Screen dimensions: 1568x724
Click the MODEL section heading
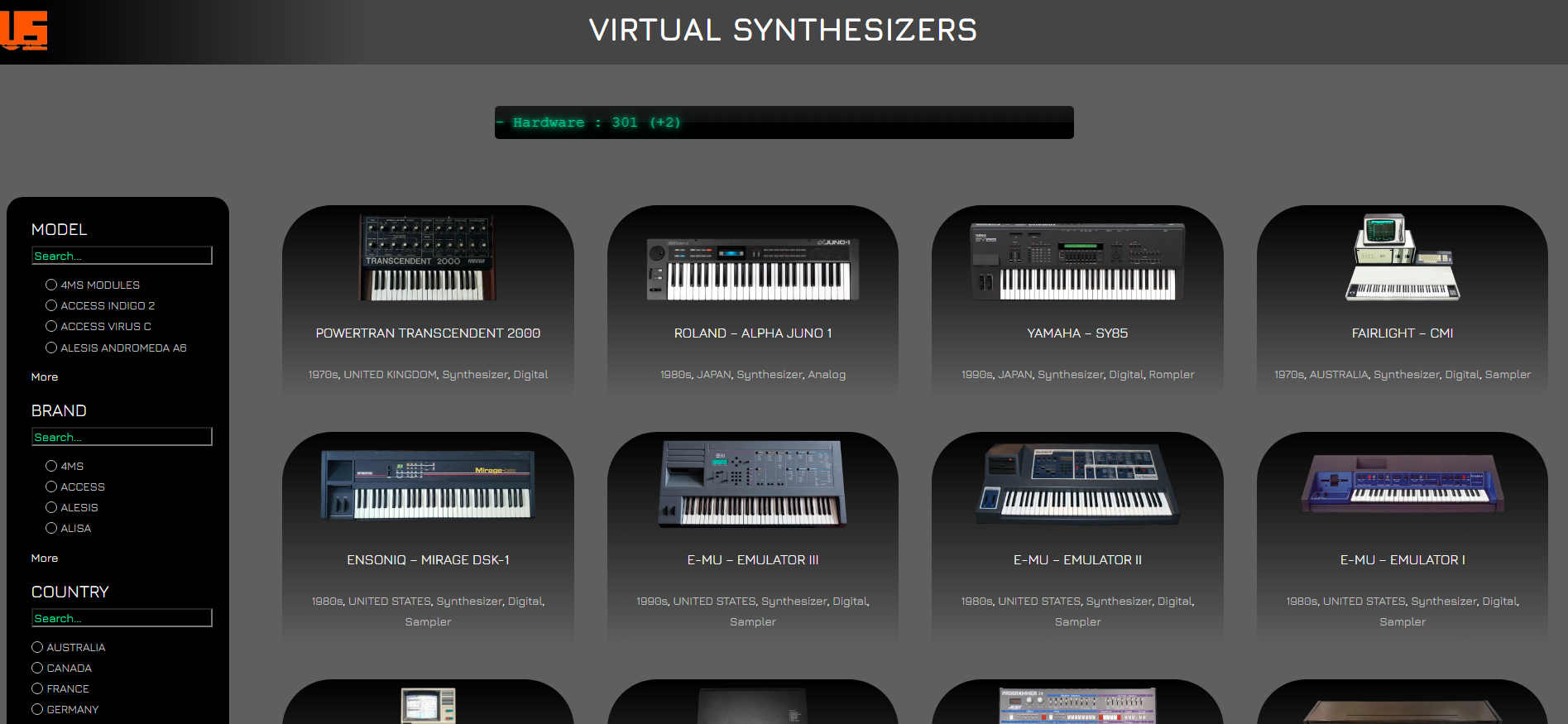[x=59, y=229]
